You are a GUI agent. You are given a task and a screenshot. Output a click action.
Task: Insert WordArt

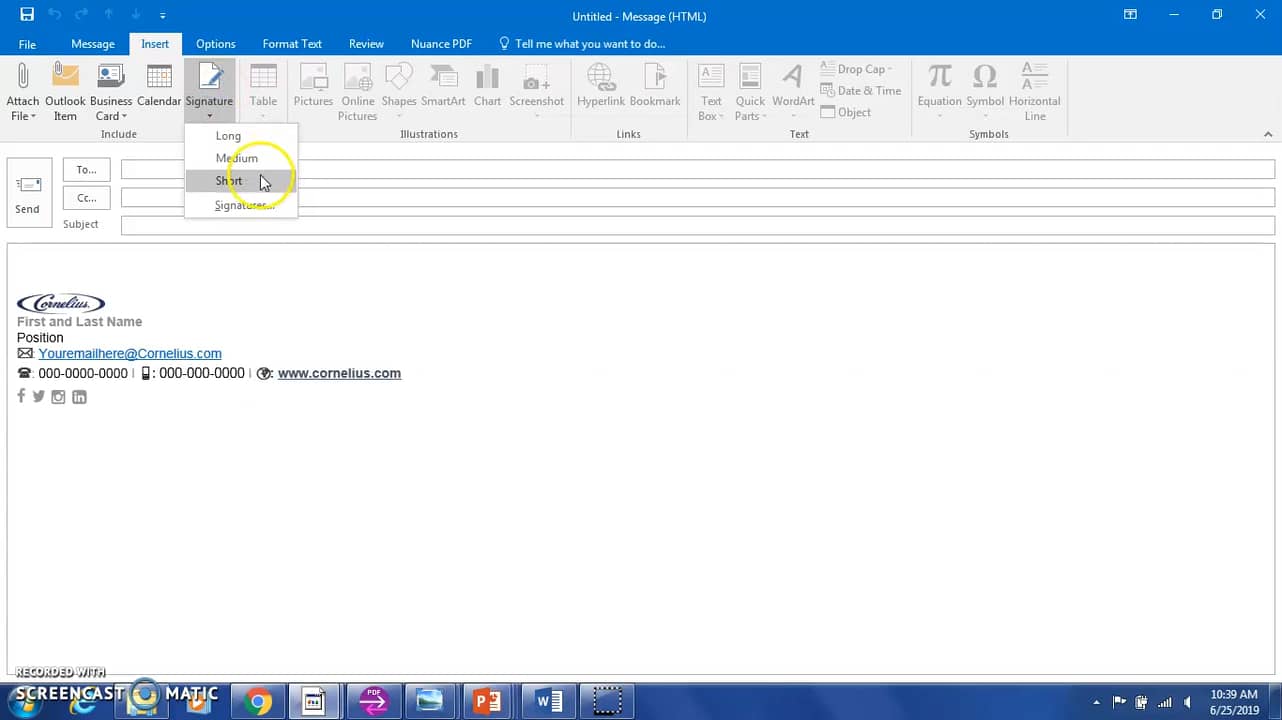tap(793, 85)
